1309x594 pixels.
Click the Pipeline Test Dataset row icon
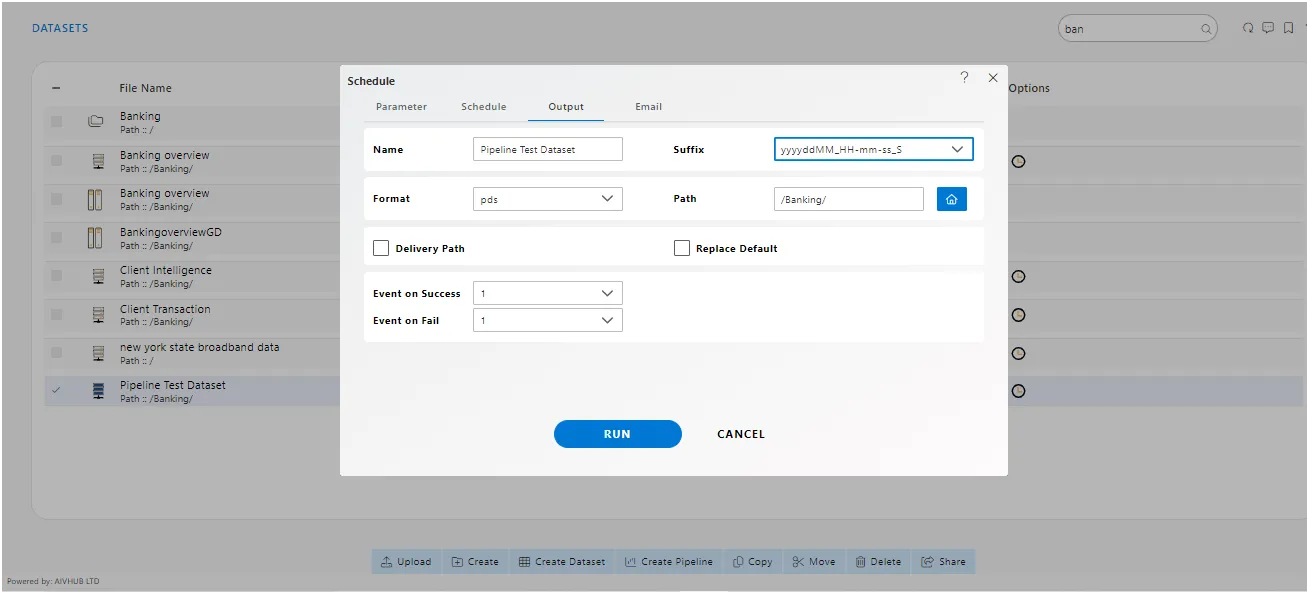click(98, 391)
